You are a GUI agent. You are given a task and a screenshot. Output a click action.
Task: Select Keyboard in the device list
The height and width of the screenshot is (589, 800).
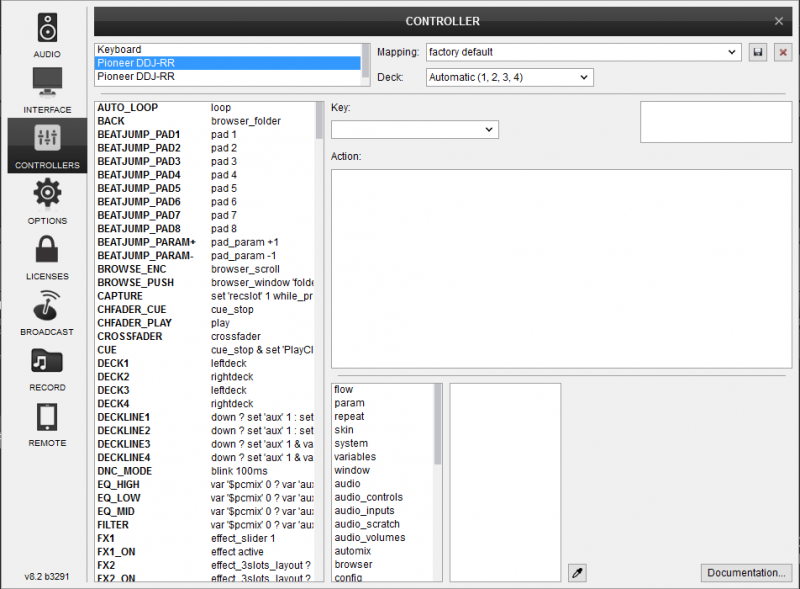pyautogui.click(x=228, y=49)
